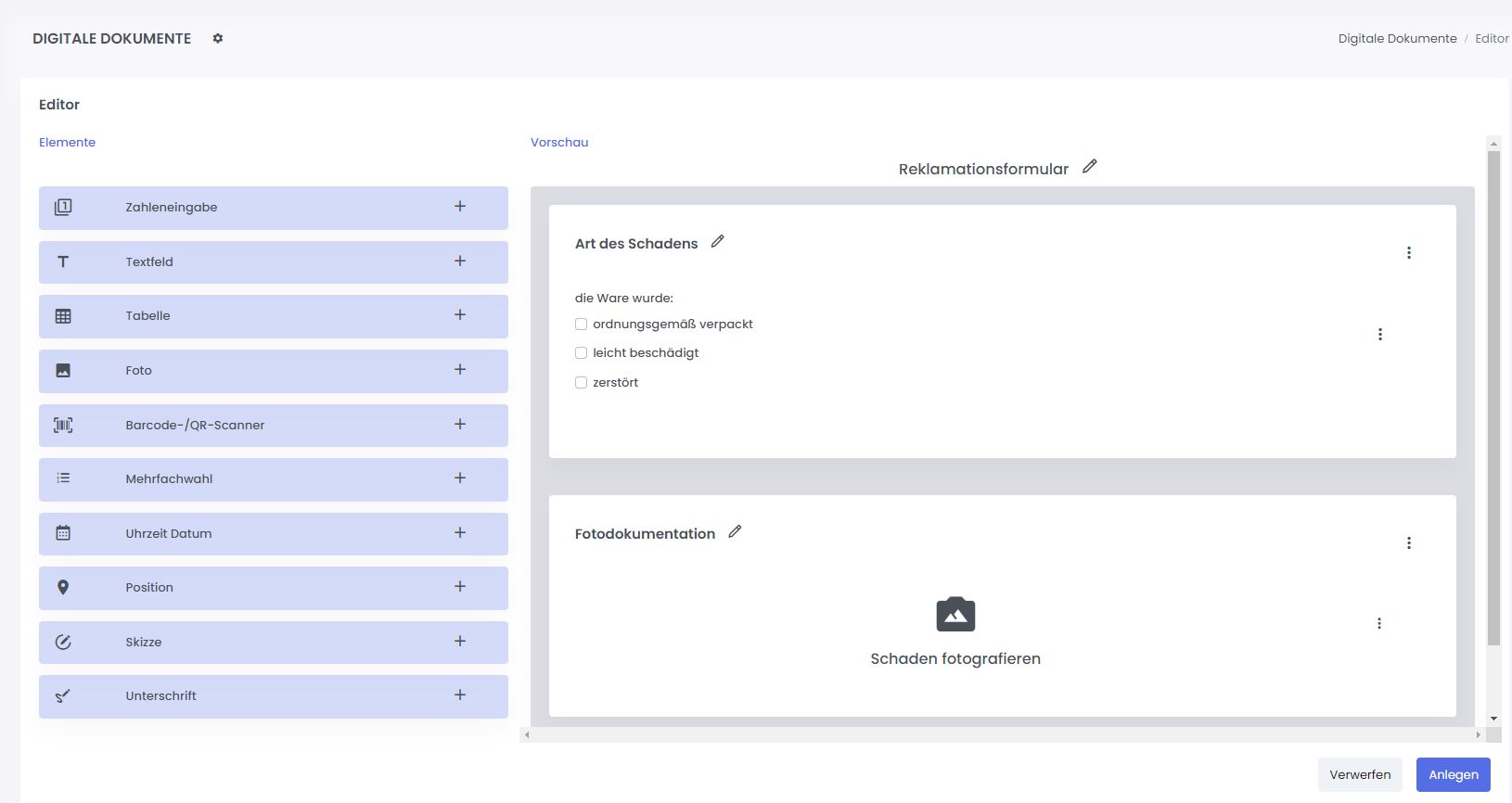Add a Skizze element via plus icon
The height and width of the screenshot is (803, 1512).
click(460, 642)
